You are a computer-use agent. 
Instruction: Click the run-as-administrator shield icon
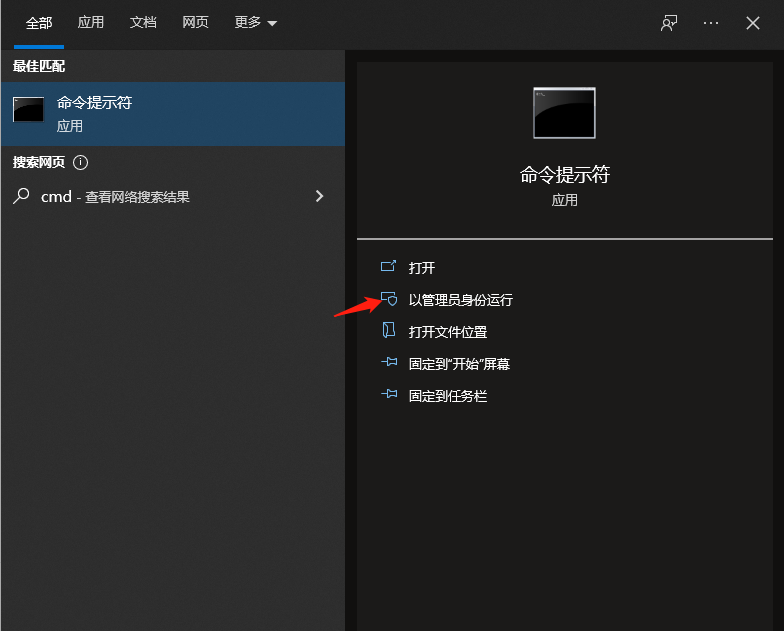(x=389, y=298)
